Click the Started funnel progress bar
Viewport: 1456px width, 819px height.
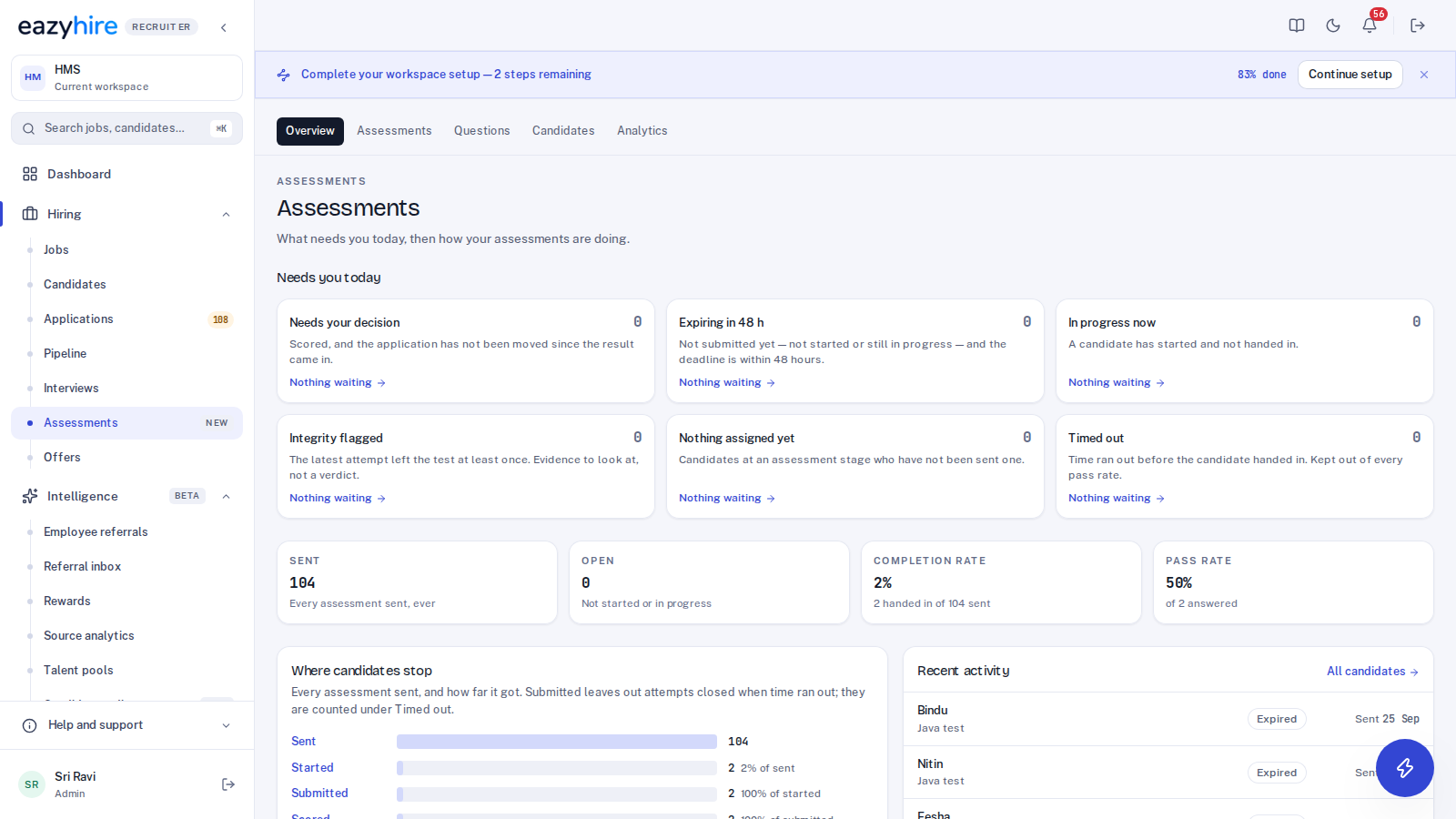point(557,768)
